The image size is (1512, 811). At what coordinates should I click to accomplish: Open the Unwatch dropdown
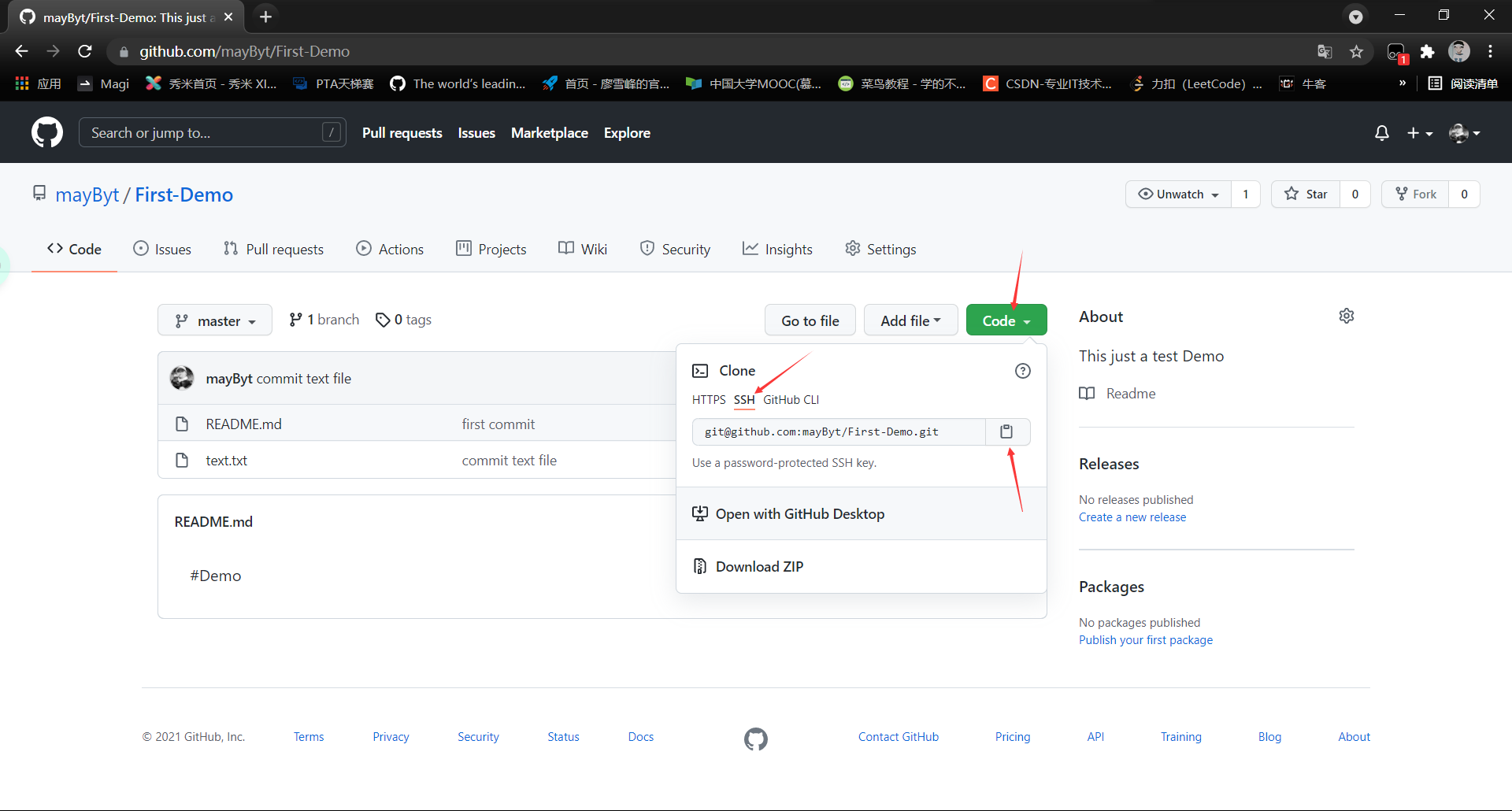[1178, 194]
